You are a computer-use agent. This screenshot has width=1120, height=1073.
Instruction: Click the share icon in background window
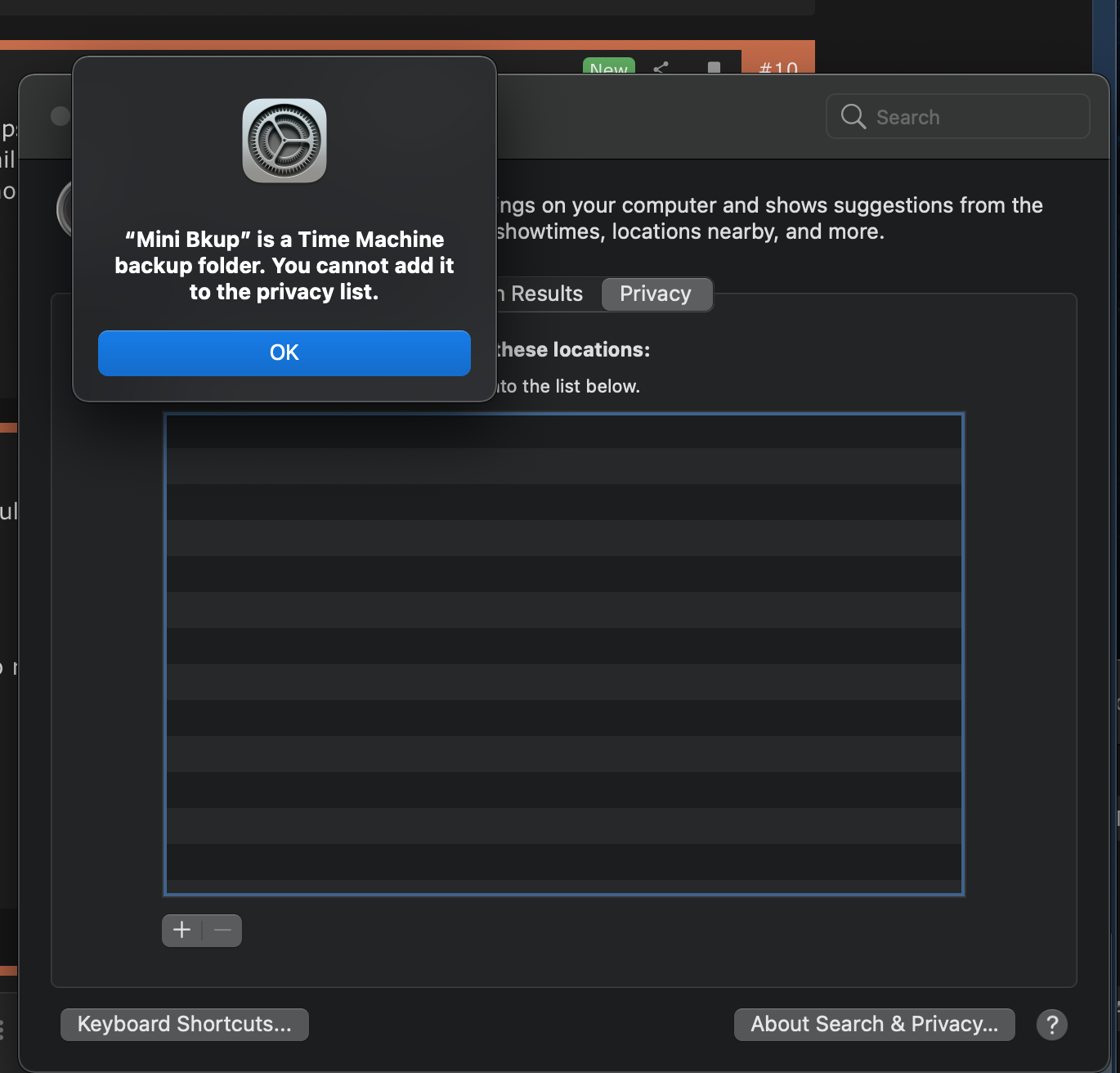point(661,67)
